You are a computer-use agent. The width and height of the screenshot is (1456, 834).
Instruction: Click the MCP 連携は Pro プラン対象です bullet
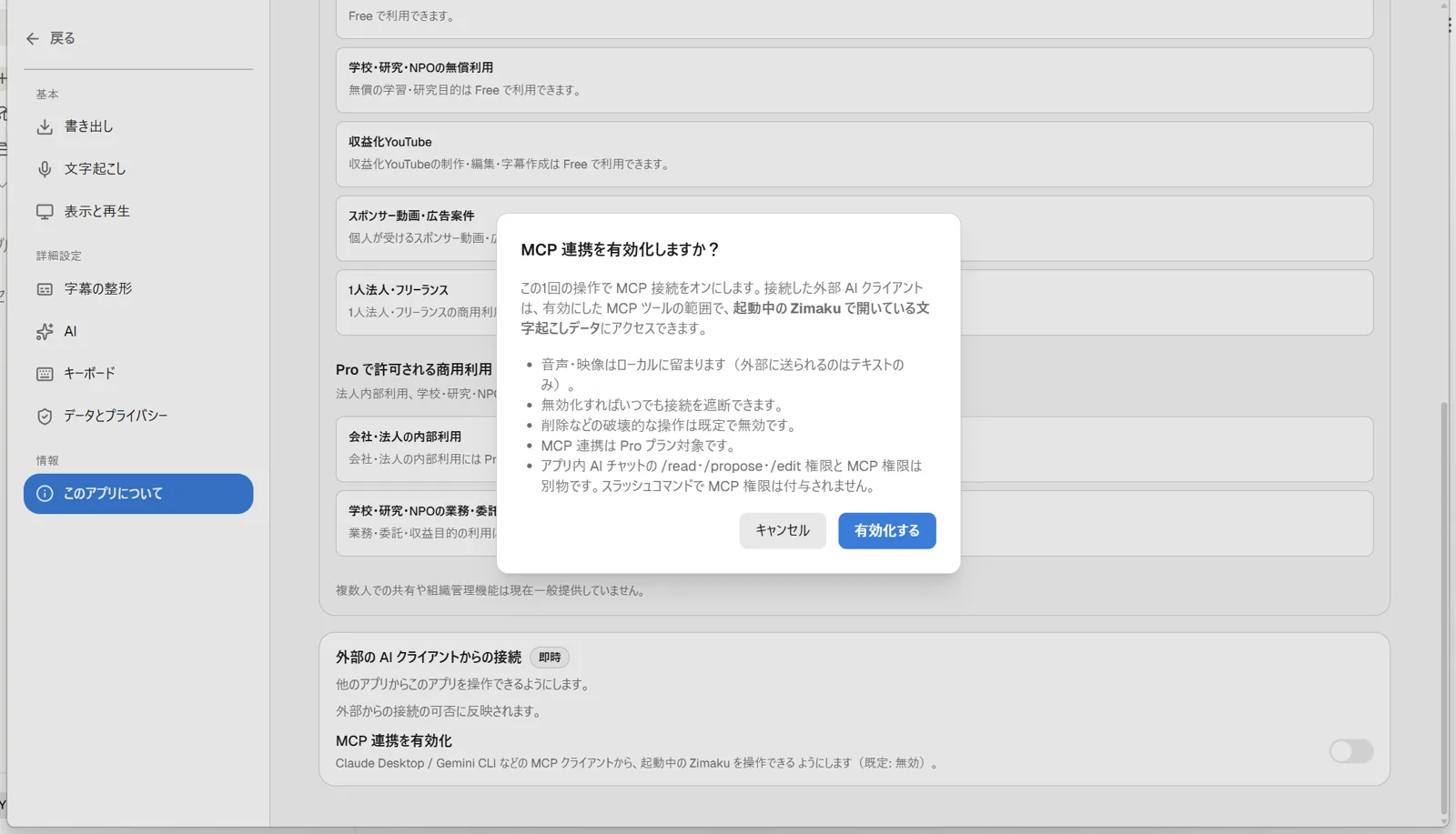(x=639, y=446)
